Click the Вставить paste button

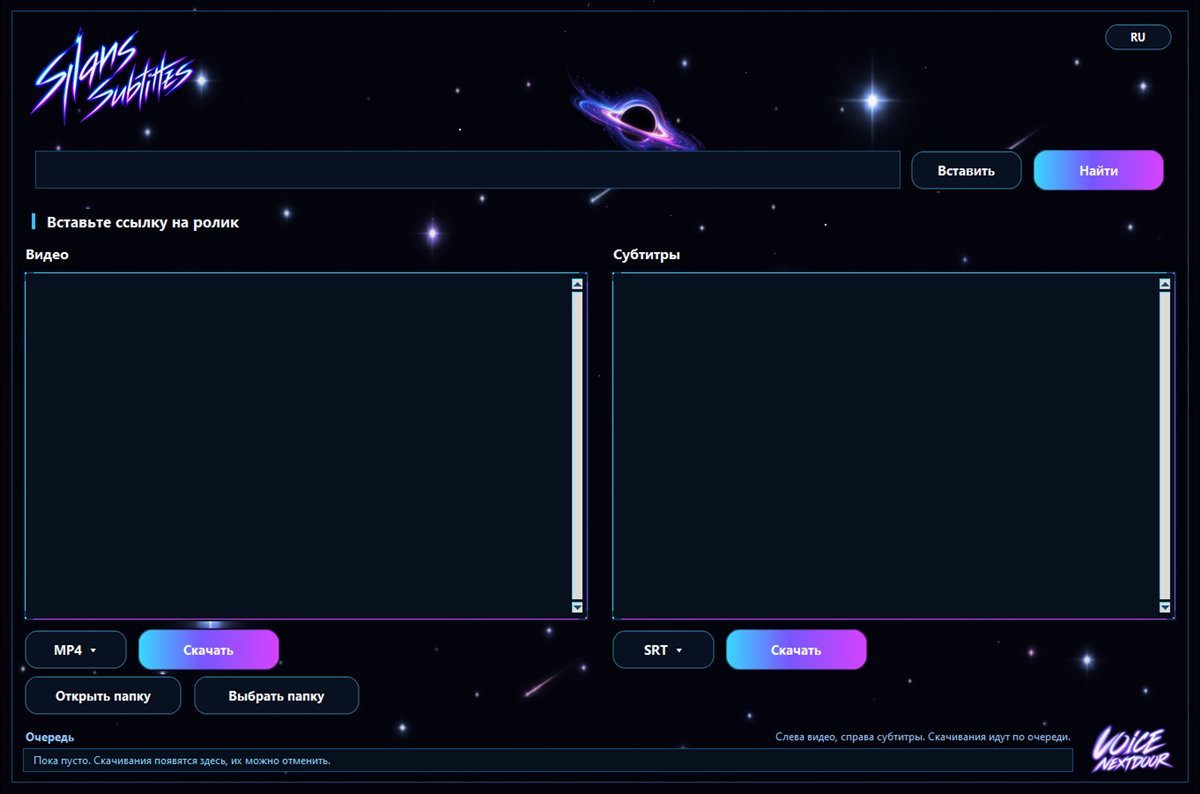[966, 170]
